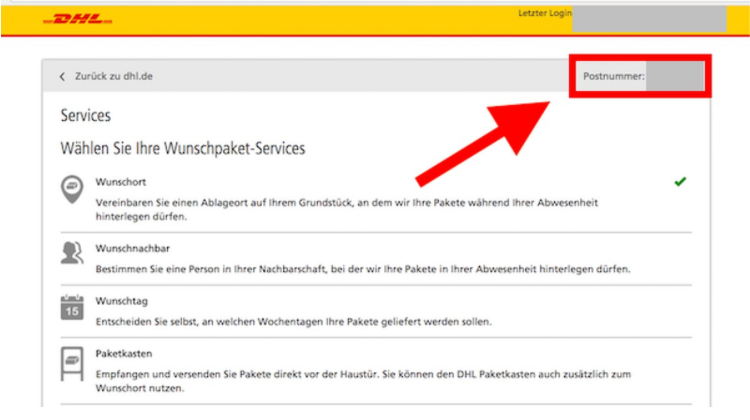Select the Wunschort service heading
The height and width of the screenshot is (420, 750).
point(121,182)
